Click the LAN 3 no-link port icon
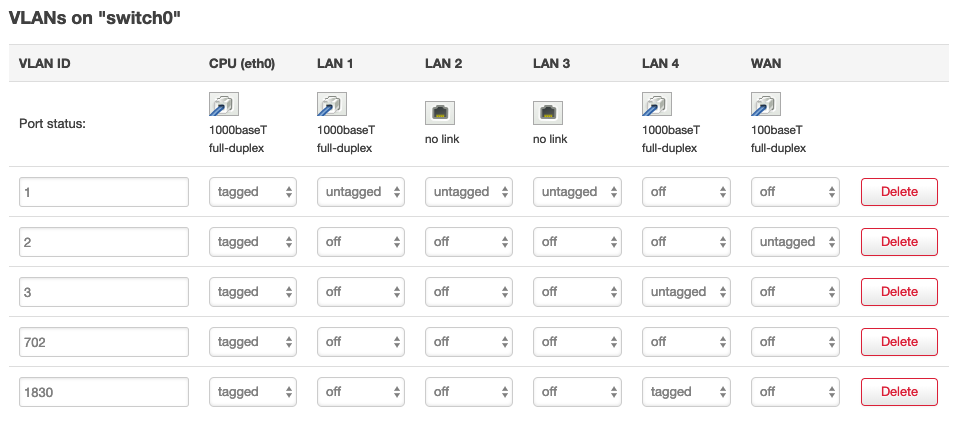 (x=548, y=112)
